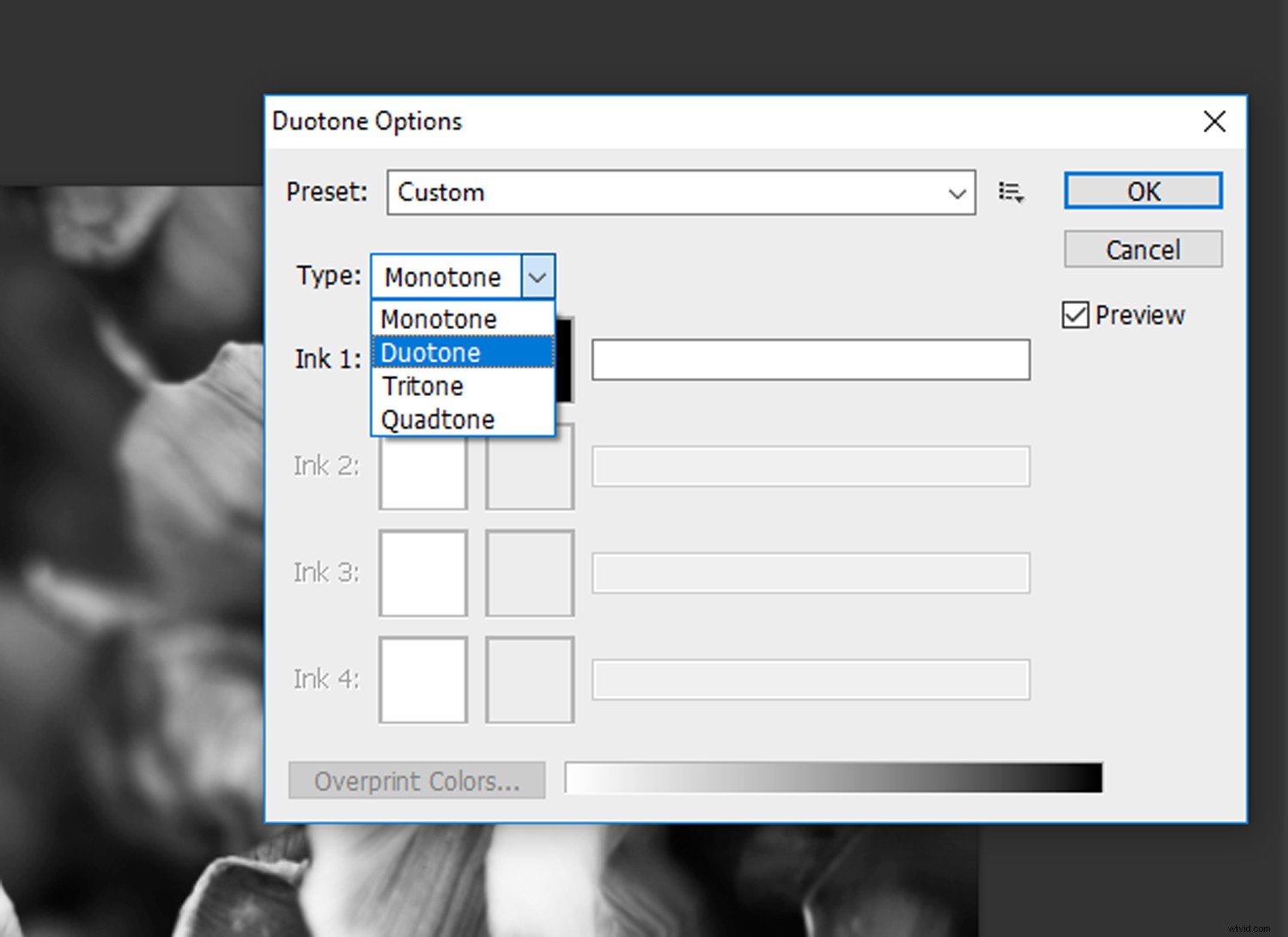Click the Type dropdown arrow icon
The image size is (1288, 937).
click(538, 277)
